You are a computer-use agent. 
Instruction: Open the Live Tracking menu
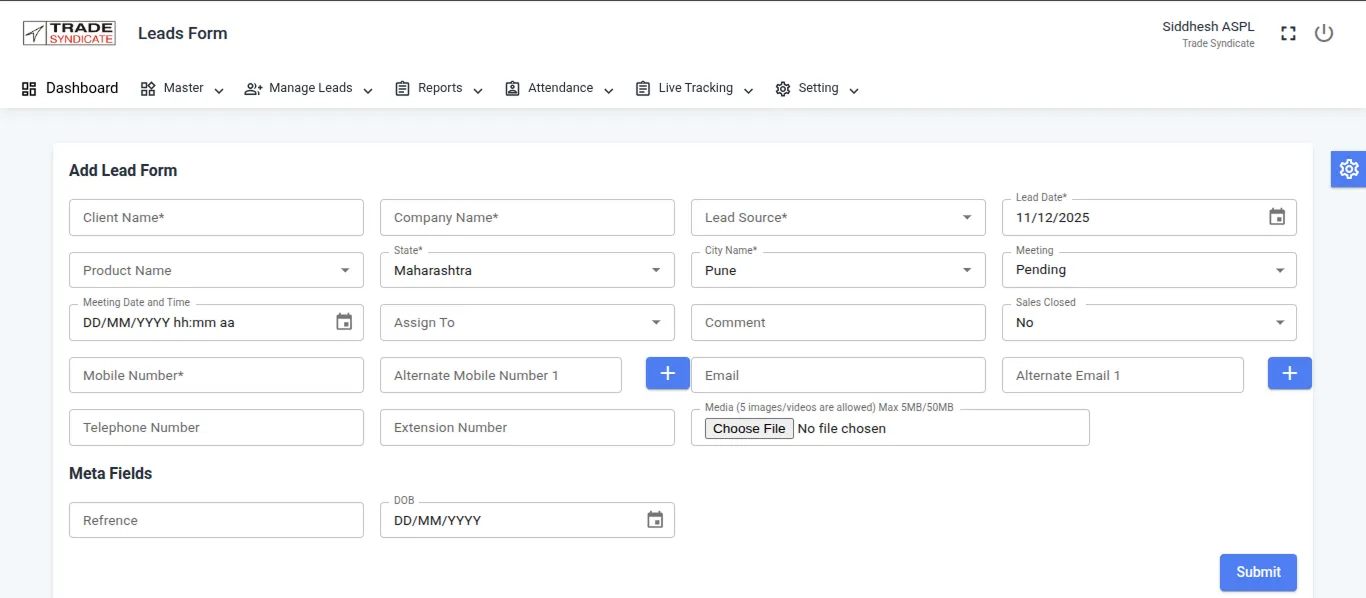point(695,88)
